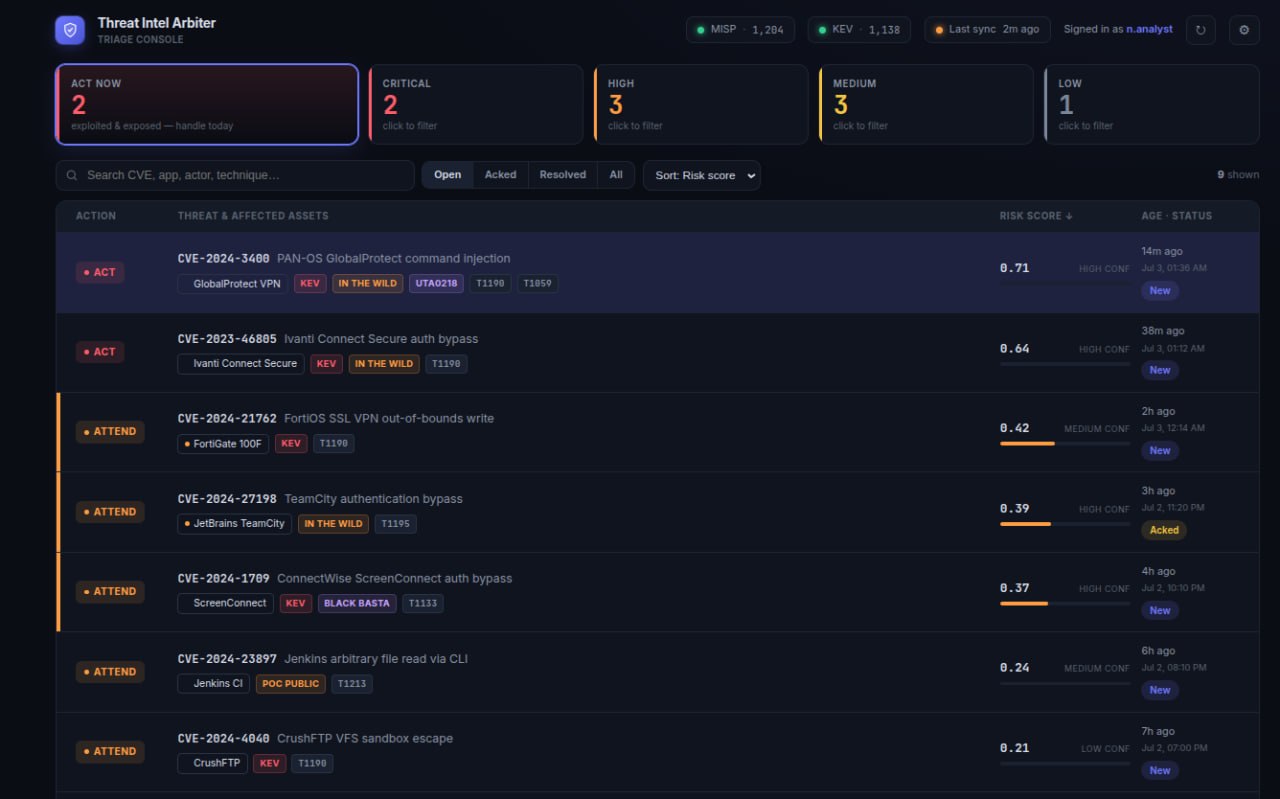Click the UTA0218 actor tag
This screenshot has height=799, width=1280.
pyautogui.click(x=437, y=283)
